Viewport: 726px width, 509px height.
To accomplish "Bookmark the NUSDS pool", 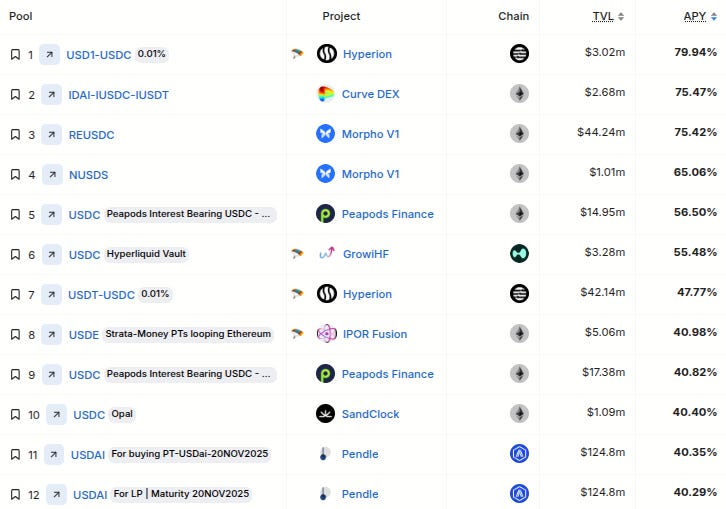I will point(15,175).
